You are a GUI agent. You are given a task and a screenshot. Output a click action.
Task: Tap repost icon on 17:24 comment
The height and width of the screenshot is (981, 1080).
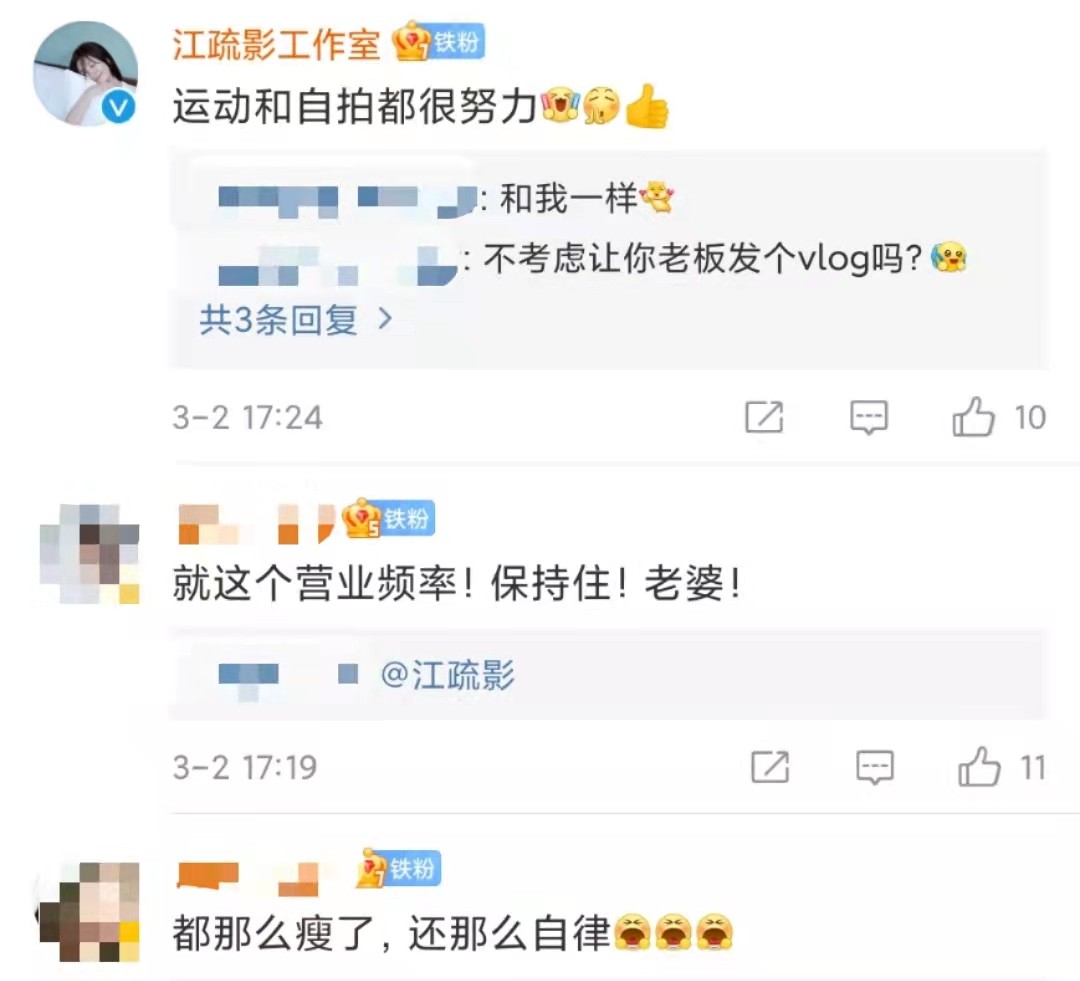pyautogui.click(x=765, y=417)
